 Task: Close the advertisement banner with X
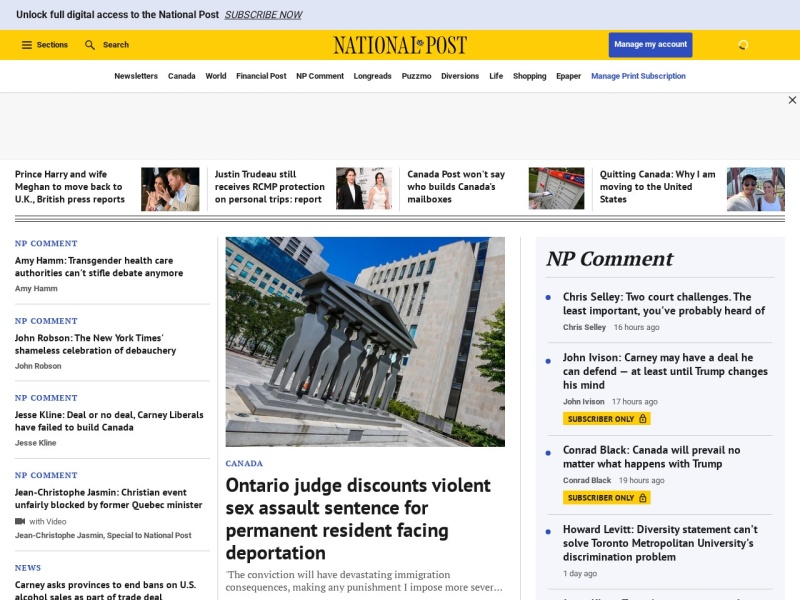click(x=792, y=100)
